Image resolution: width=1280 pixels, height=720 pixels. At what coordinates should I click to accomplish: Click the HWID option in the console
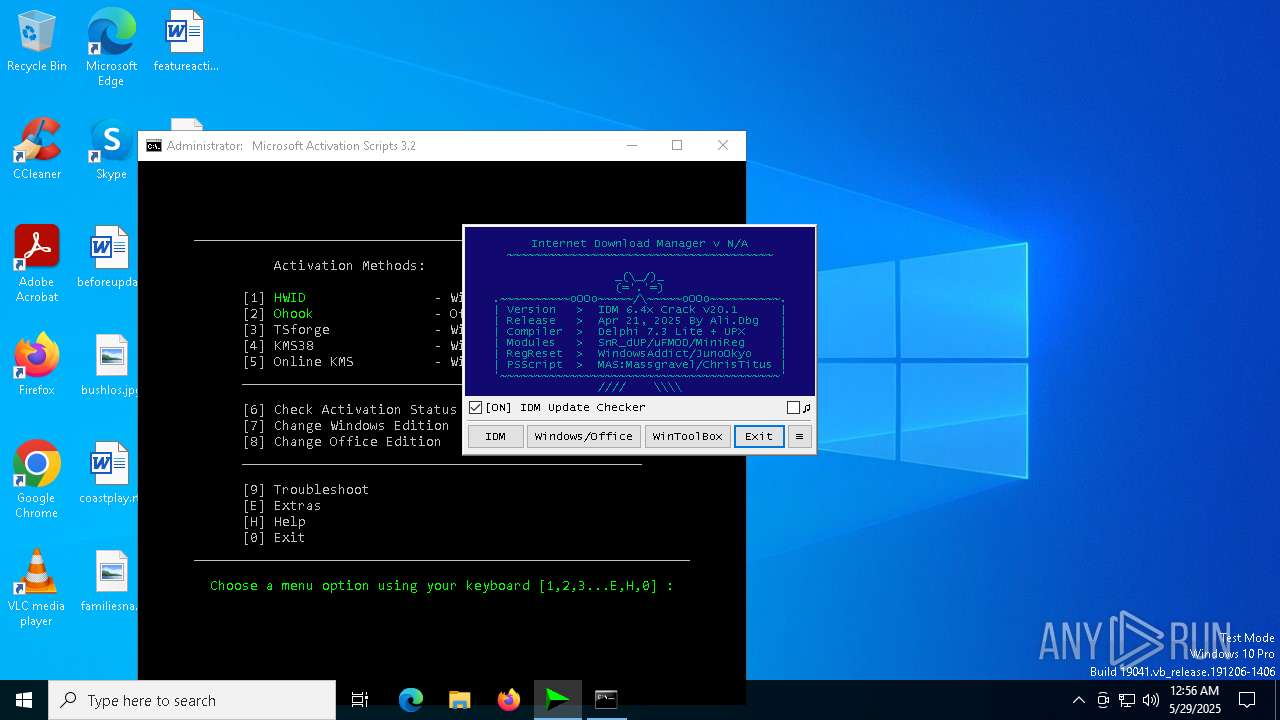point(290,298)
